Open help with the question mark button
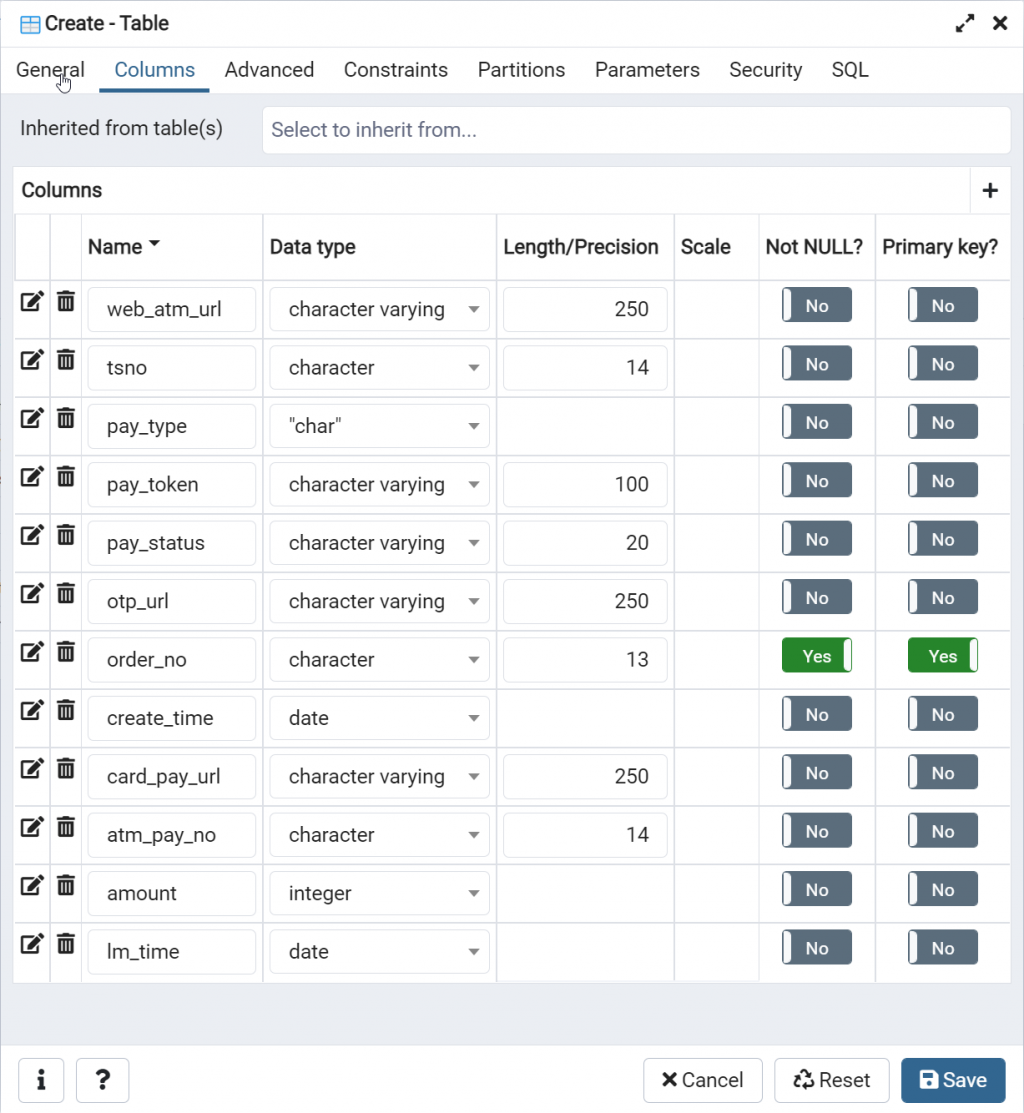This screenshot has width=1024, height=1113. click(102, 1080)
